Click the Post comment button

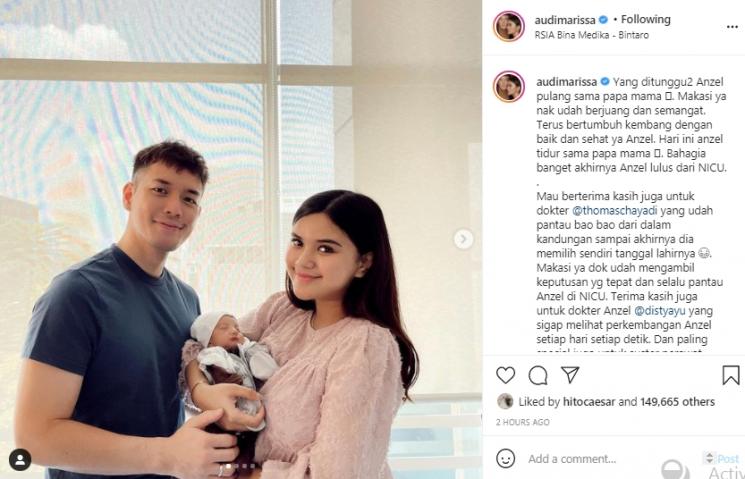[x=728, y=459]
